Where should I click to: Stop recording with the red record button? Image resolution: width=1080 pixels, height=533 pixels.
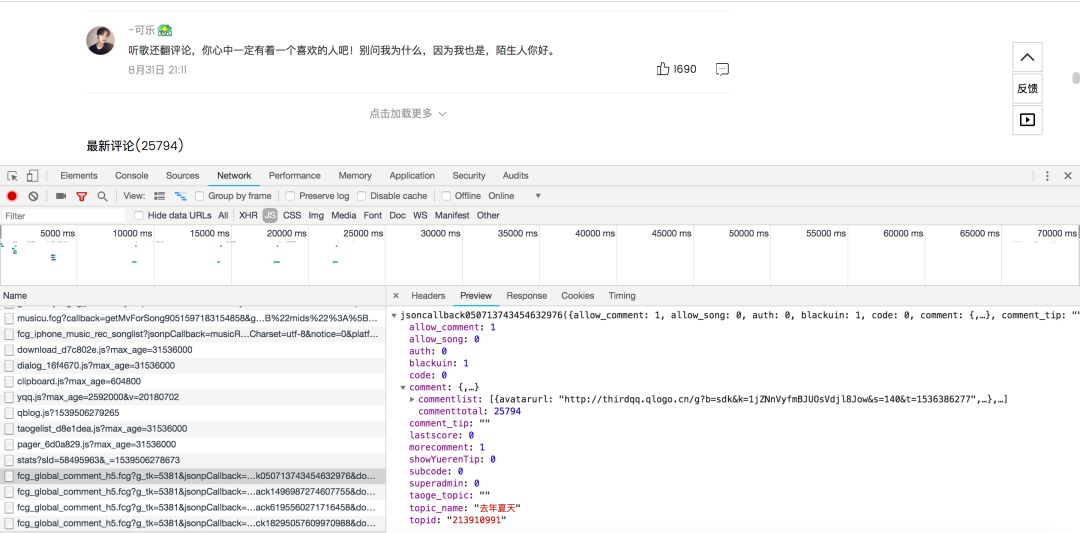(12, 196)
